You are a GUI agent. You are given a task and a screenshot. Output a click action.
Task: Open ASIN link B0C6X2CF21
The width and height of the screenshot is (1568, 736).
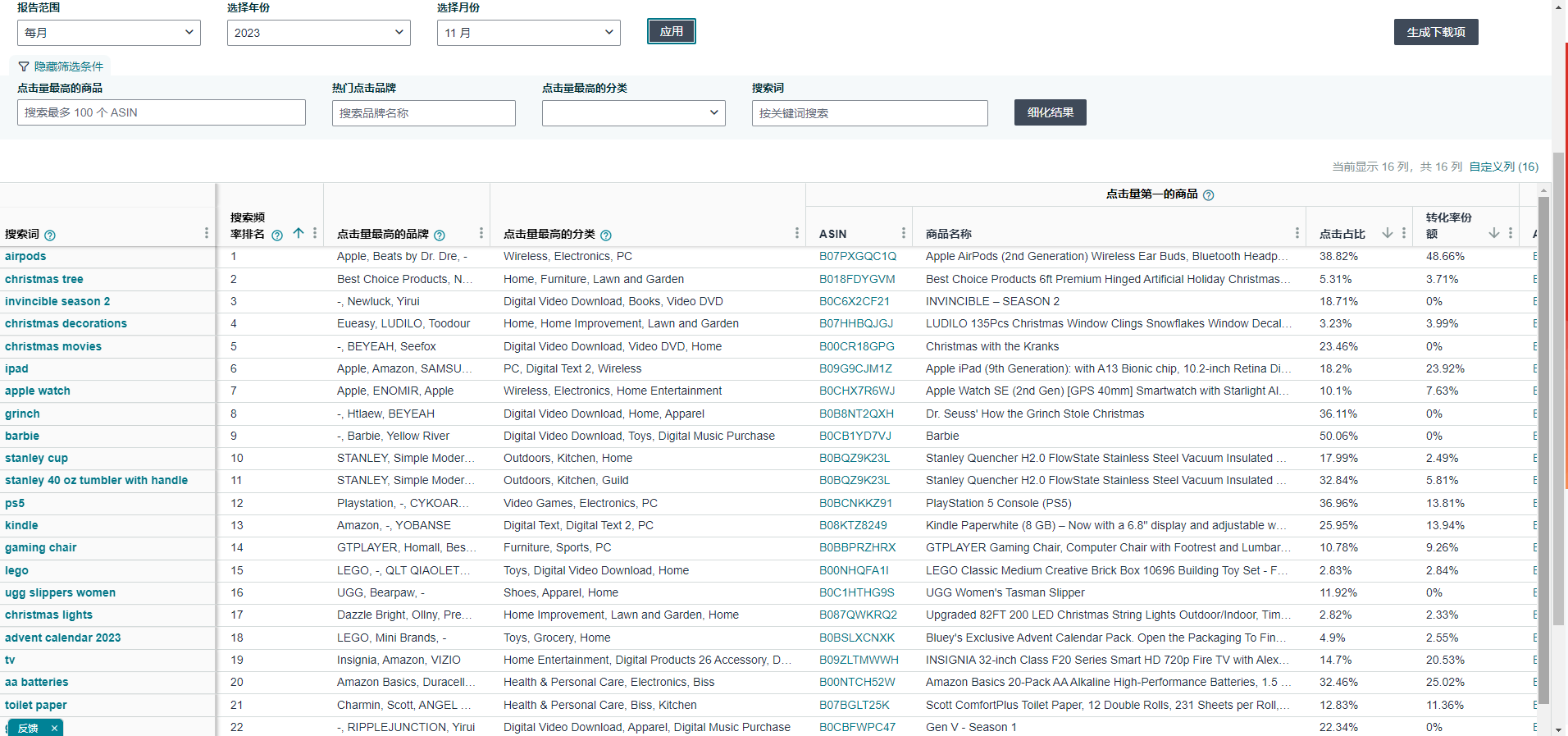click(x=855, y=301)
